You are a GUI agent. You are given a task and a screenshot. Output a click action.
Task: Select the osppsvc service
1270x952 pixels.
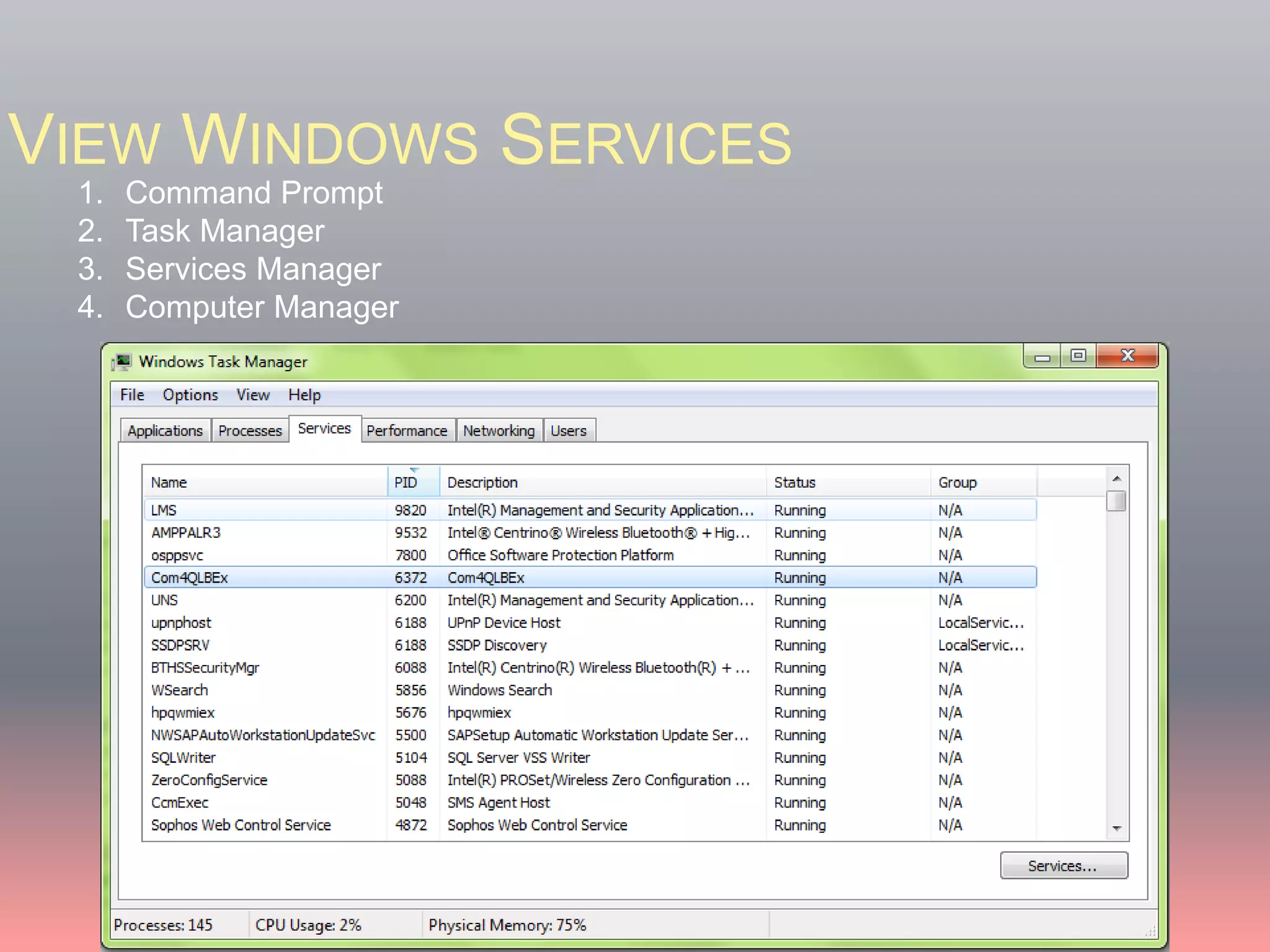coord(177,555)
